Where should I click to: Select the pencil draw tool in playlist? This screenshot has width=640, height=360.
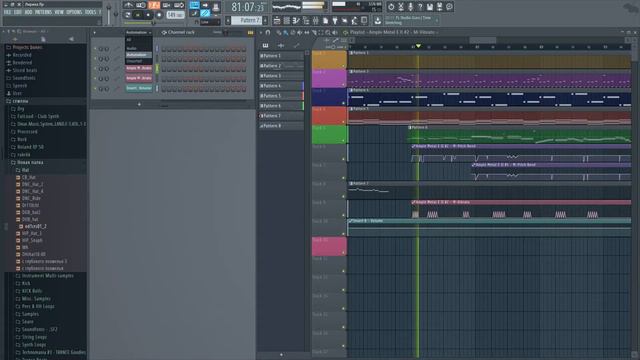[279, 32]
